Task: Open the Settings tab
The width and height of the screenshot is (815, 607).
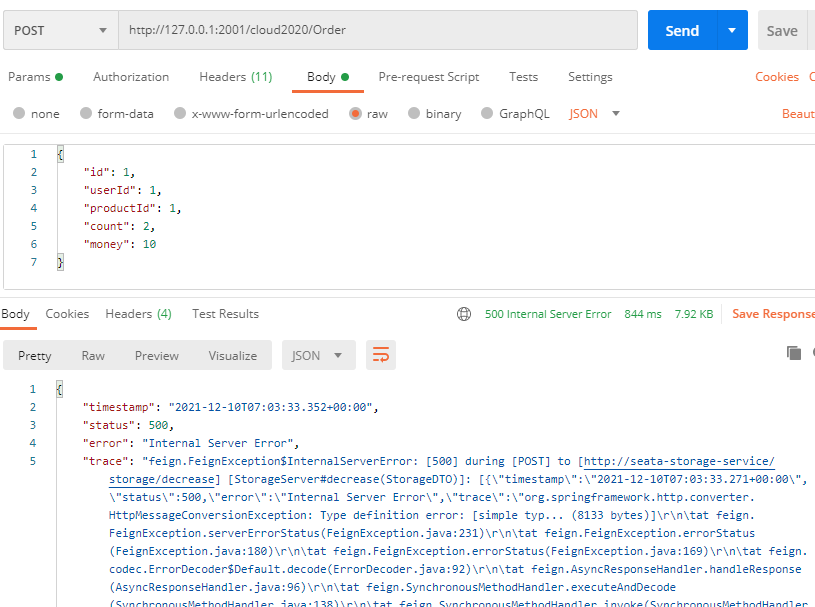Action: (590, 77)
